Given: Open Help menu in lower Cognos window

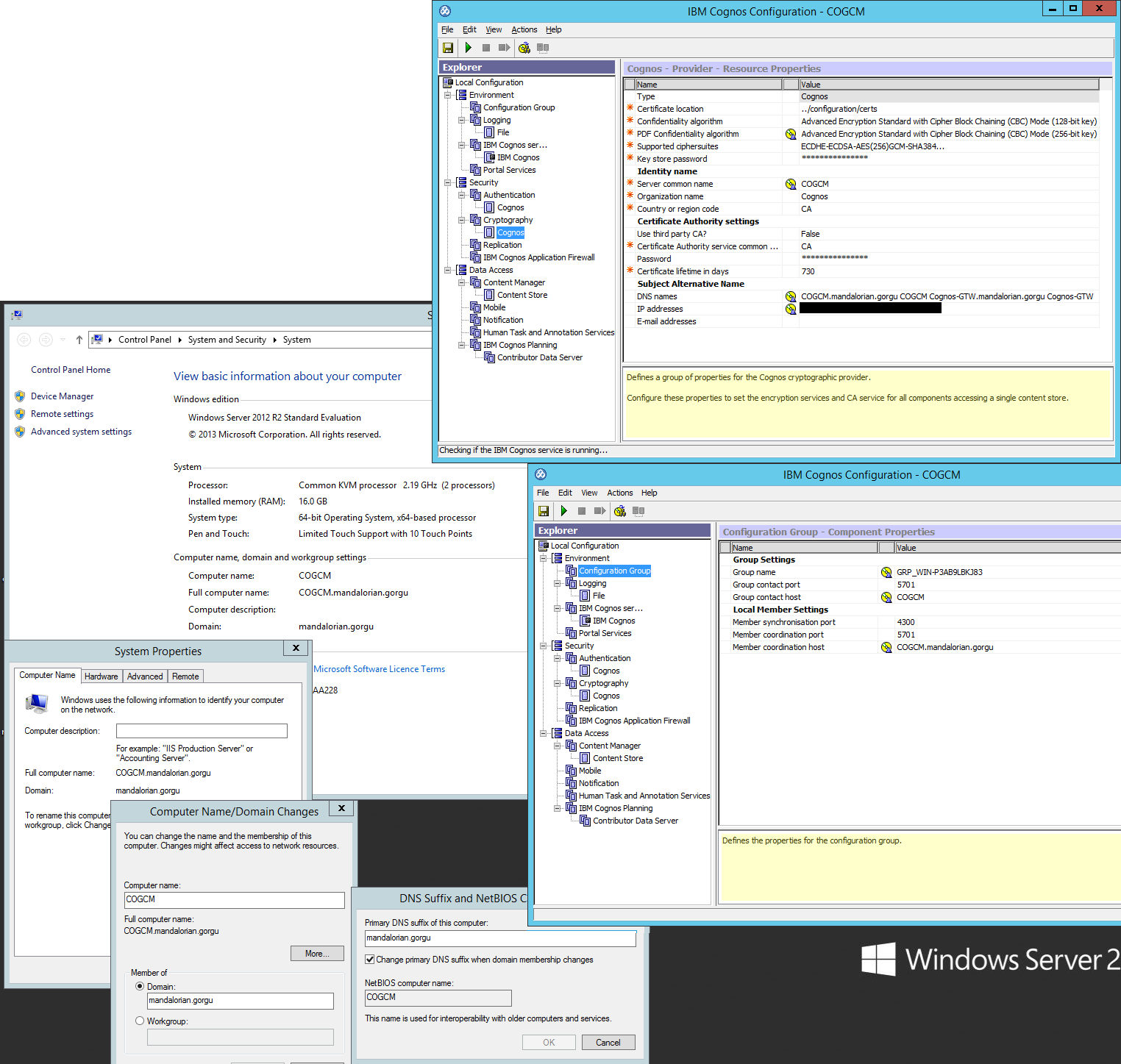Looking at the screenshot, I should (x=649, y=493).
